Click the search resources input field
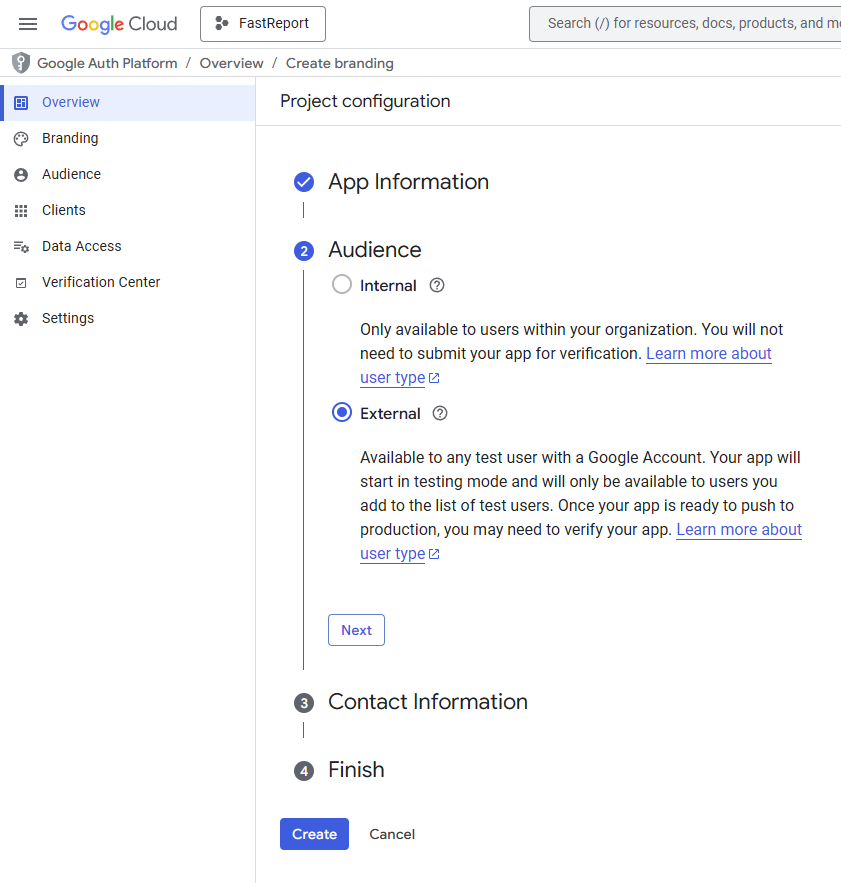Screen dimensions: 841x883 click(x=690, y=24)
